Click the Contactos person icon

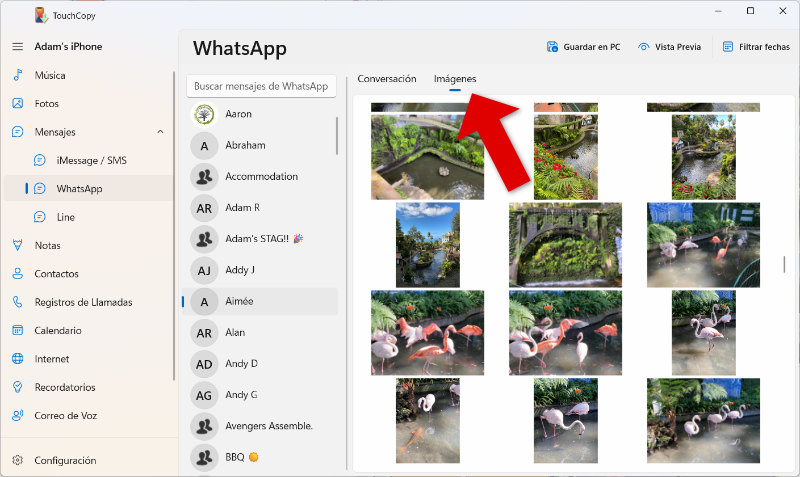pos(17,274)
